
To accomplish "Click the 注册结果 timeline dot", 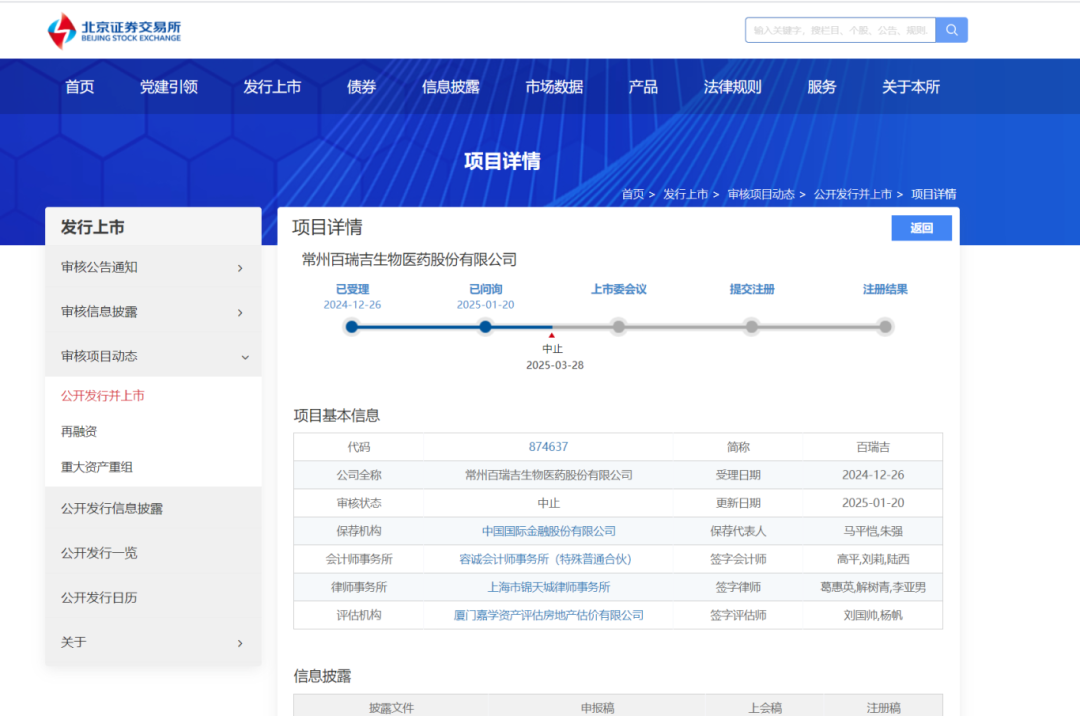I will click(x=885, y=326).
